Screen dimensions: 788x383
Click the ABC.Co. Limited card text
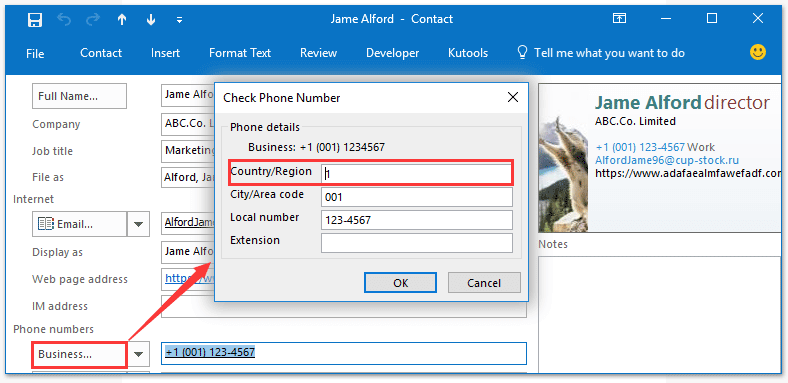tap(635, 121)
